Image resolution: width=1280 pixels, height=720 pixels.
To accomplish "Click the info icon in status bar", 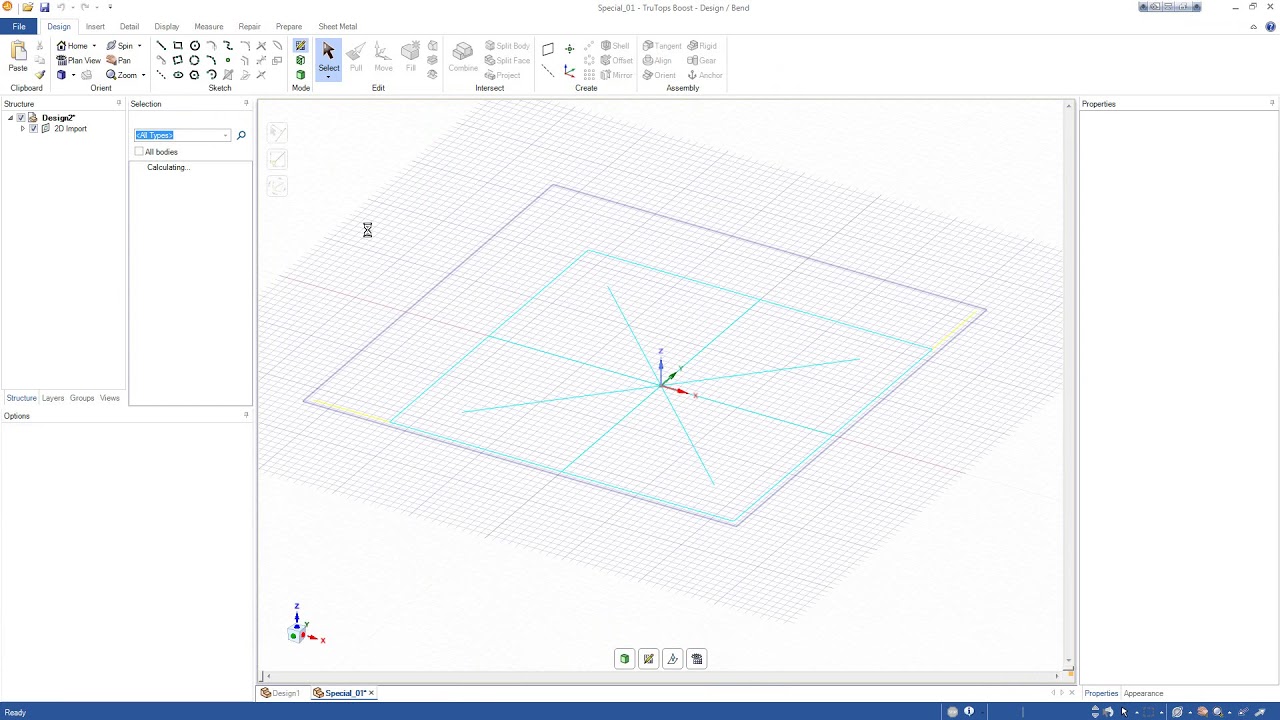I will pyautogui.click(x=969, y=712).
